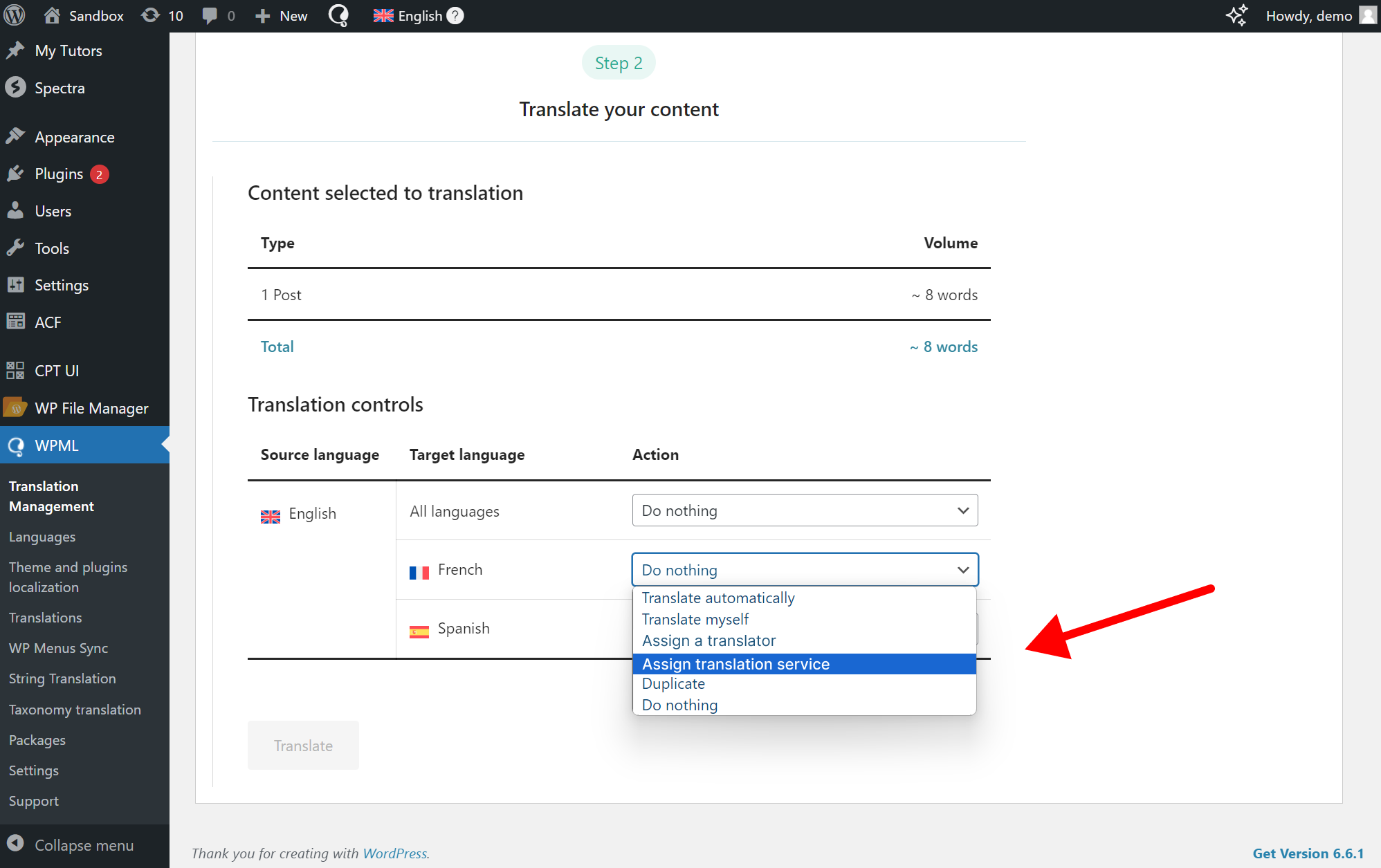
Task: Click the English flag next to source language
Action: [x=270, y=516]
